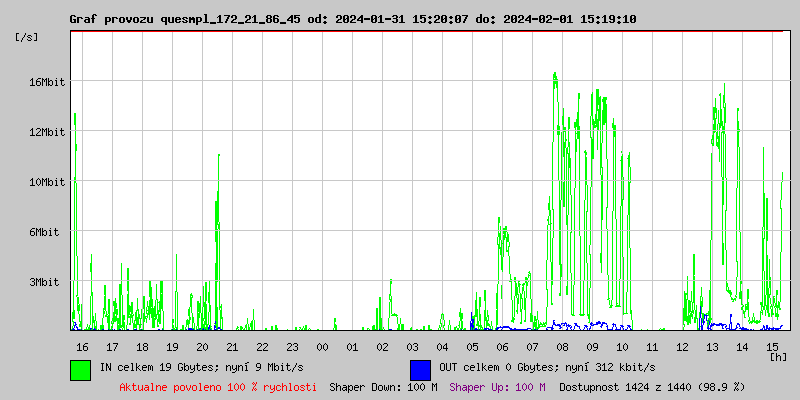This screenshot has height=400, width=800.
Task: Click the 12Mbit y-axis label
Action: point(47,132)
